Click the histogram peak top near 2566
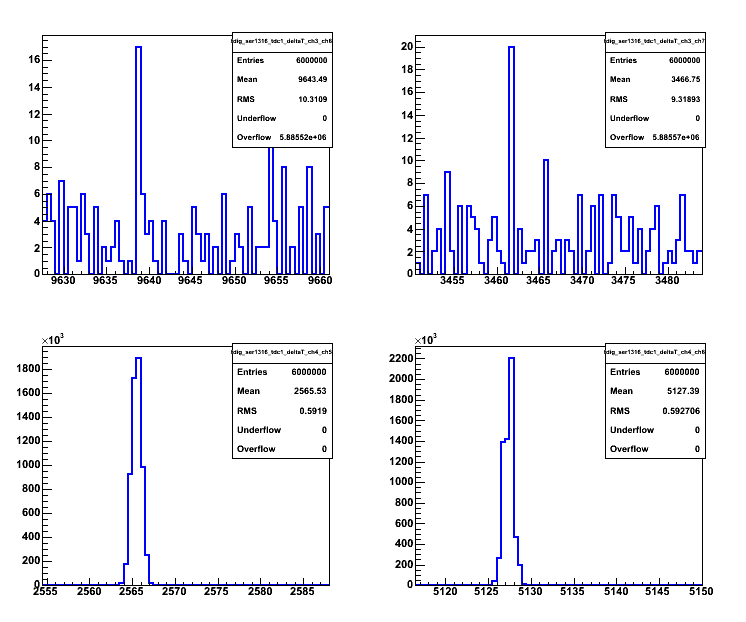The image size is (746, 622). click(138, 358)
